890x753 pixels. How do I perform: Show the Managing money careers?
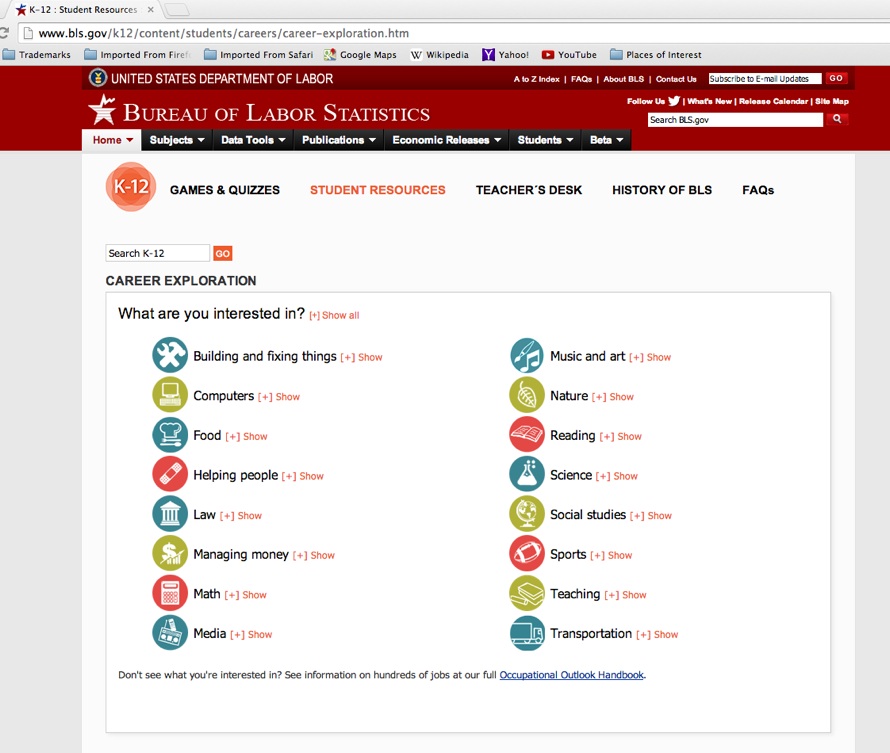[x=314, y=556]
